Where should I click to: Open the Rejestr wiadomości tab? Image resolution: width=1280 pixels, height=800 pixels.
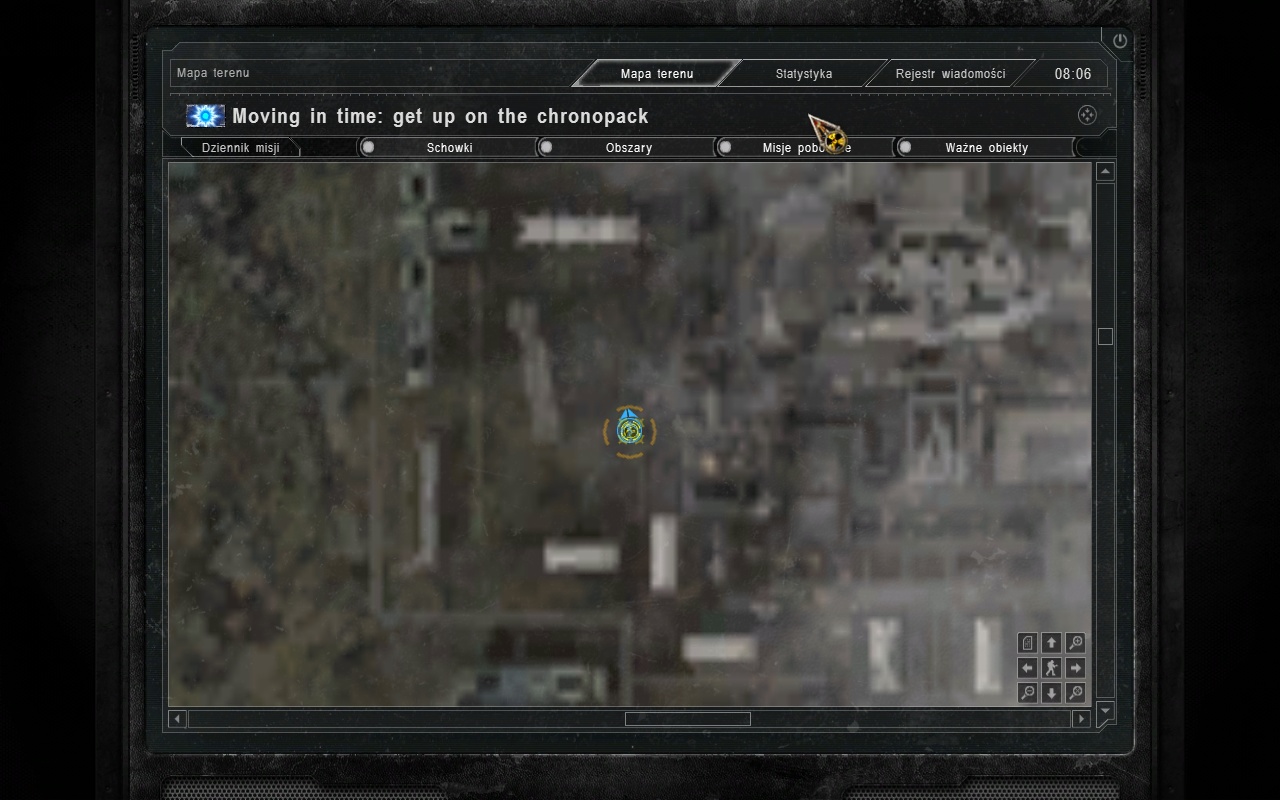coord(950,73)
